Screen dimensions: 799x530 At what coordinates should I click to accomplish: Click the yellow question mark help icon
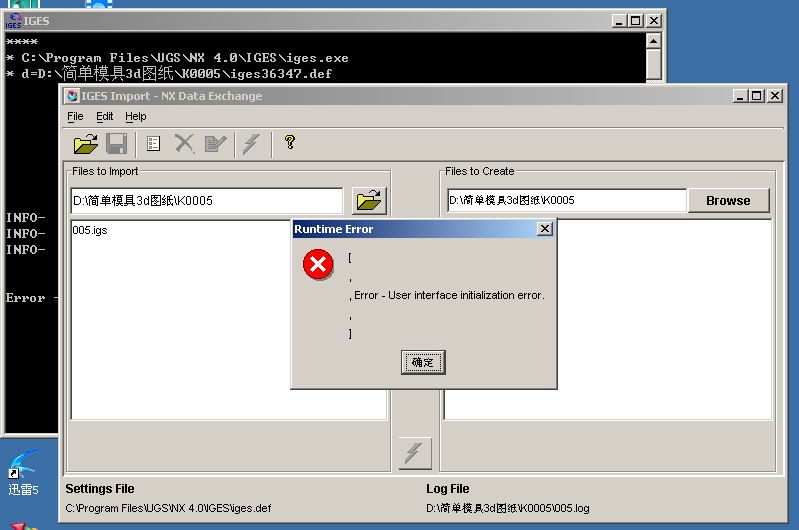point(290,142)
